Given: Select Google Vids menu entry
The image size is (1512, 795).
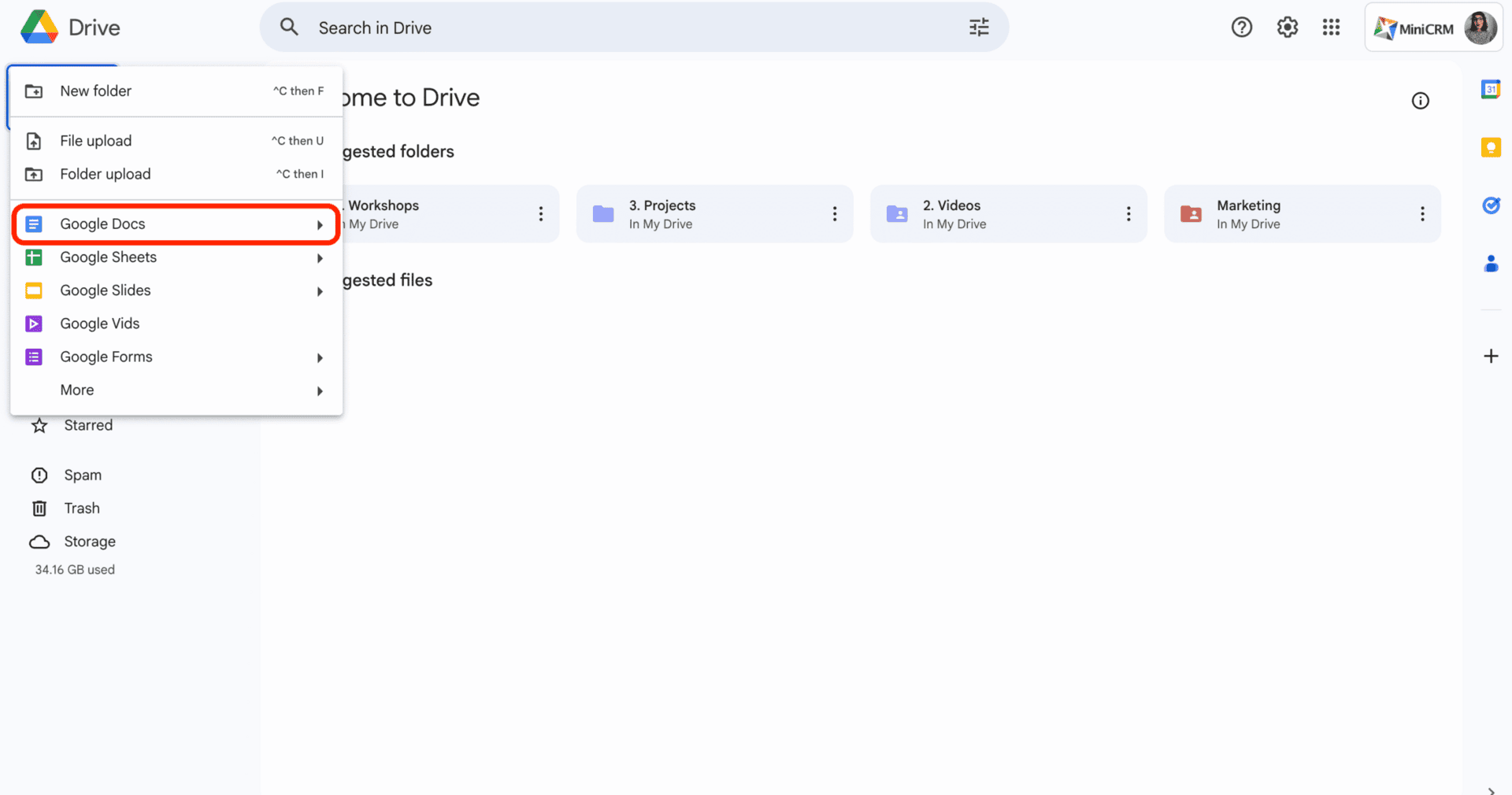Looking at the screenshot, I should (100, 324).
